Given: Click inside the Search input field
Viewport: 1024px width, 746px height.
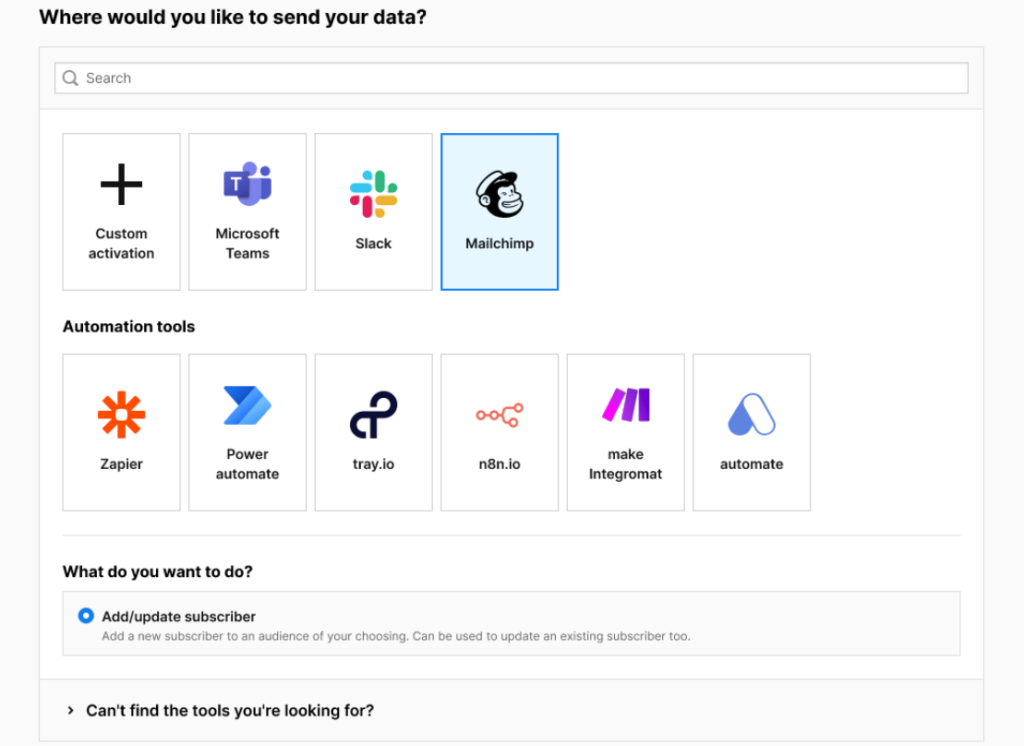Looking at the screenshot, I should [x=400, y=77].
